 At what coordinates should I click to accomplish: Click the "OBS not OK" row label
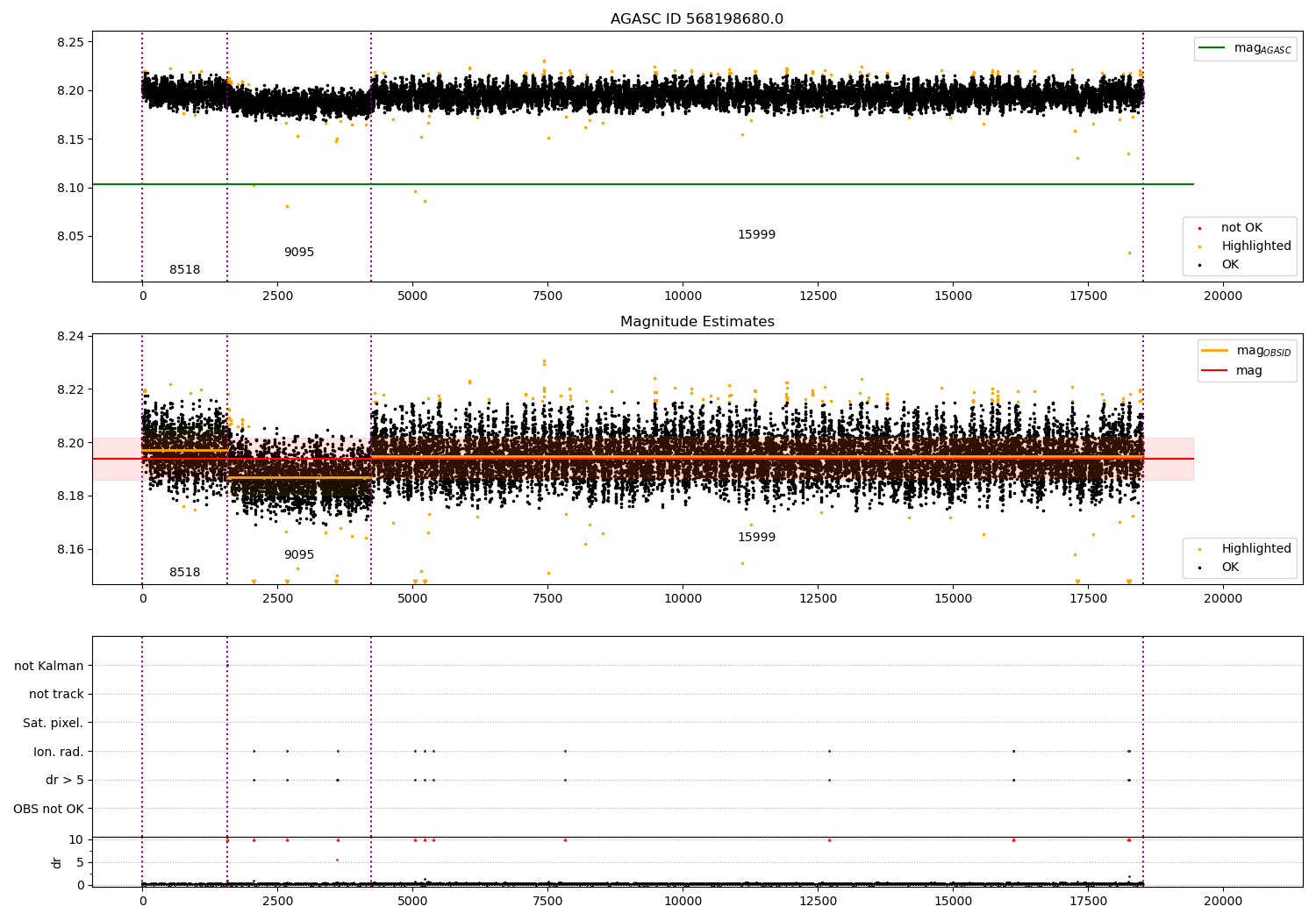(48, 809)
